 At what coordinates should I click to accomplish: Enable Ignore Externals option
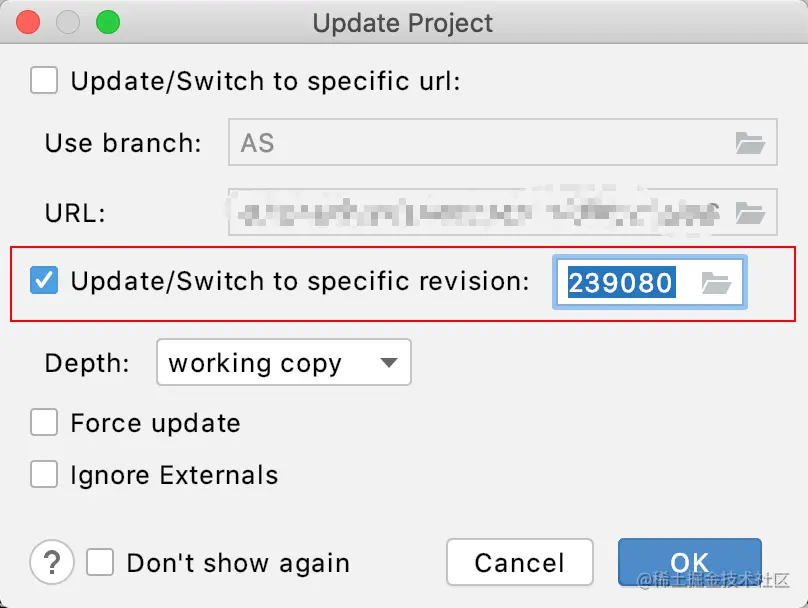(44, 474)
